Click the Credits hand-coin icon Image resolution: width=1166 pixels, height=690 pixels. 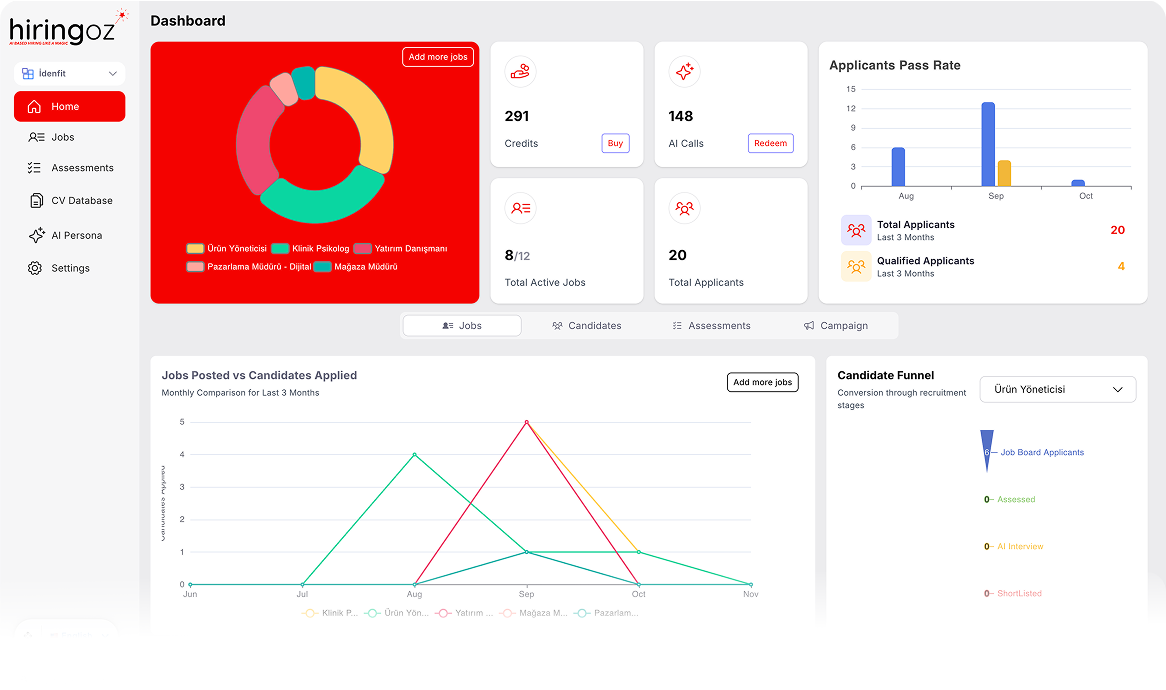(x=521, y=71)
